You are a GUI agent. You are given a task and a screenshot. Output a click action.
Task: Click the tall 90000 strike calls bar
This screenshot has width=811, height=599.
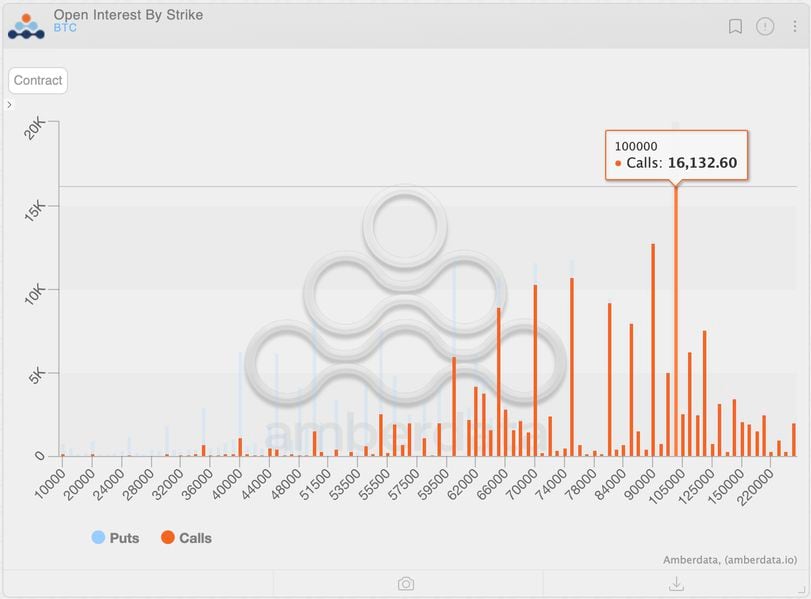click(653, 350)
